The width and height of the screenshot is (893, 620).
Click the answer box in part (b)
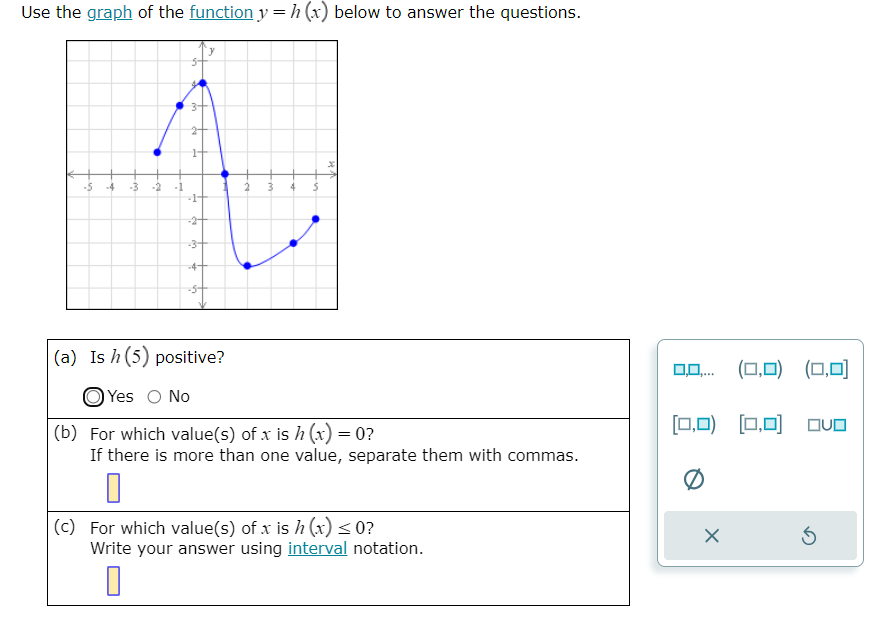click(114, 489)
